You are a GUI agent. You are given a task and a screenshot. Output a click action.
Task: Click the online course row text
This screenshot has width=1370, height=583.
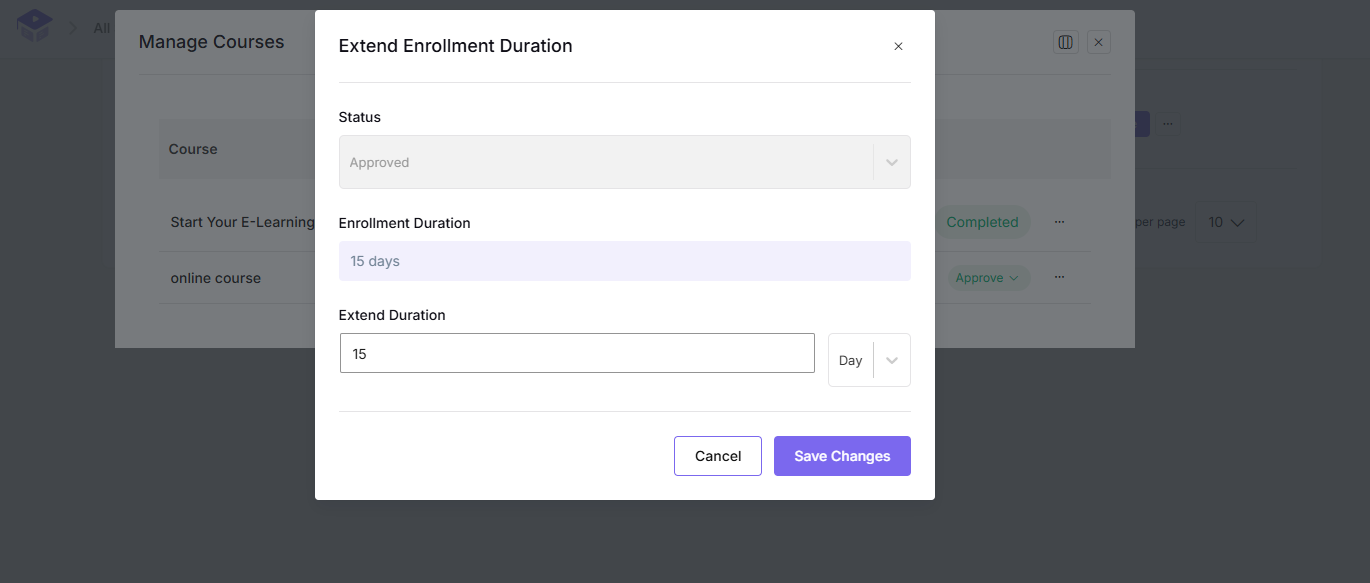click(x=215, y=278)
